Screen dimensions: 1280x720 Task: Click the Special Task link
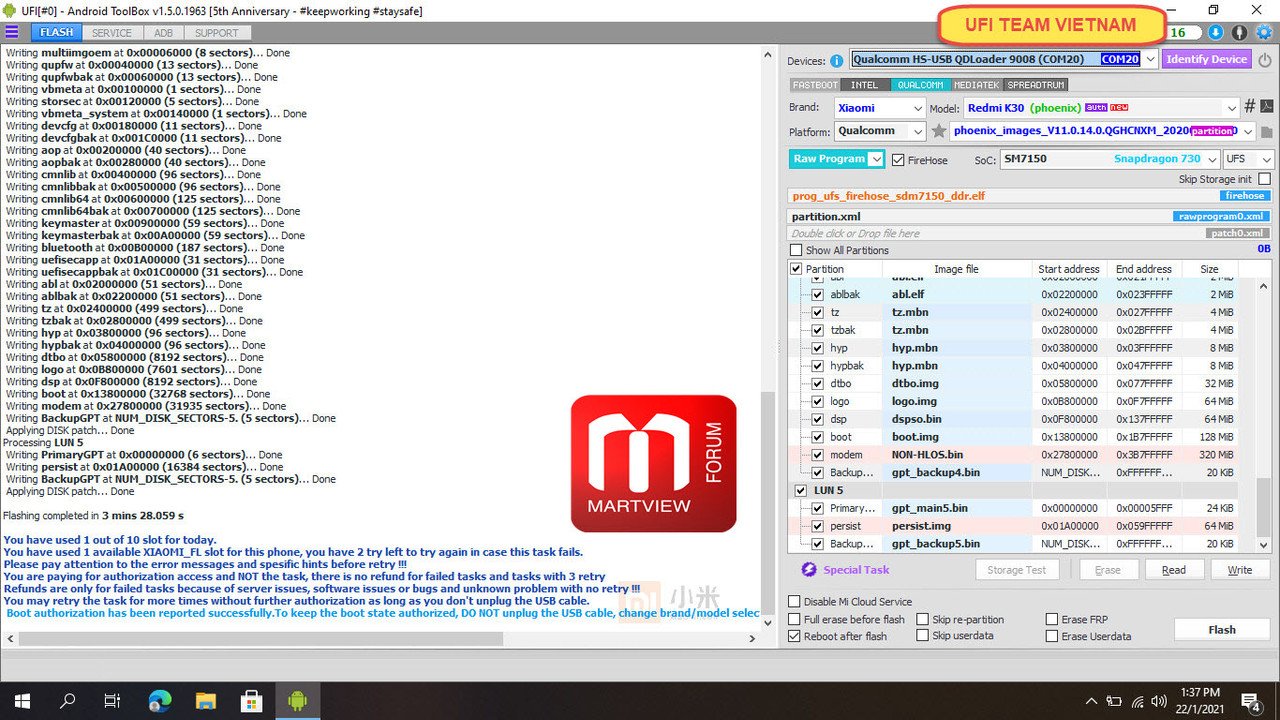click(x=856, y=570)
